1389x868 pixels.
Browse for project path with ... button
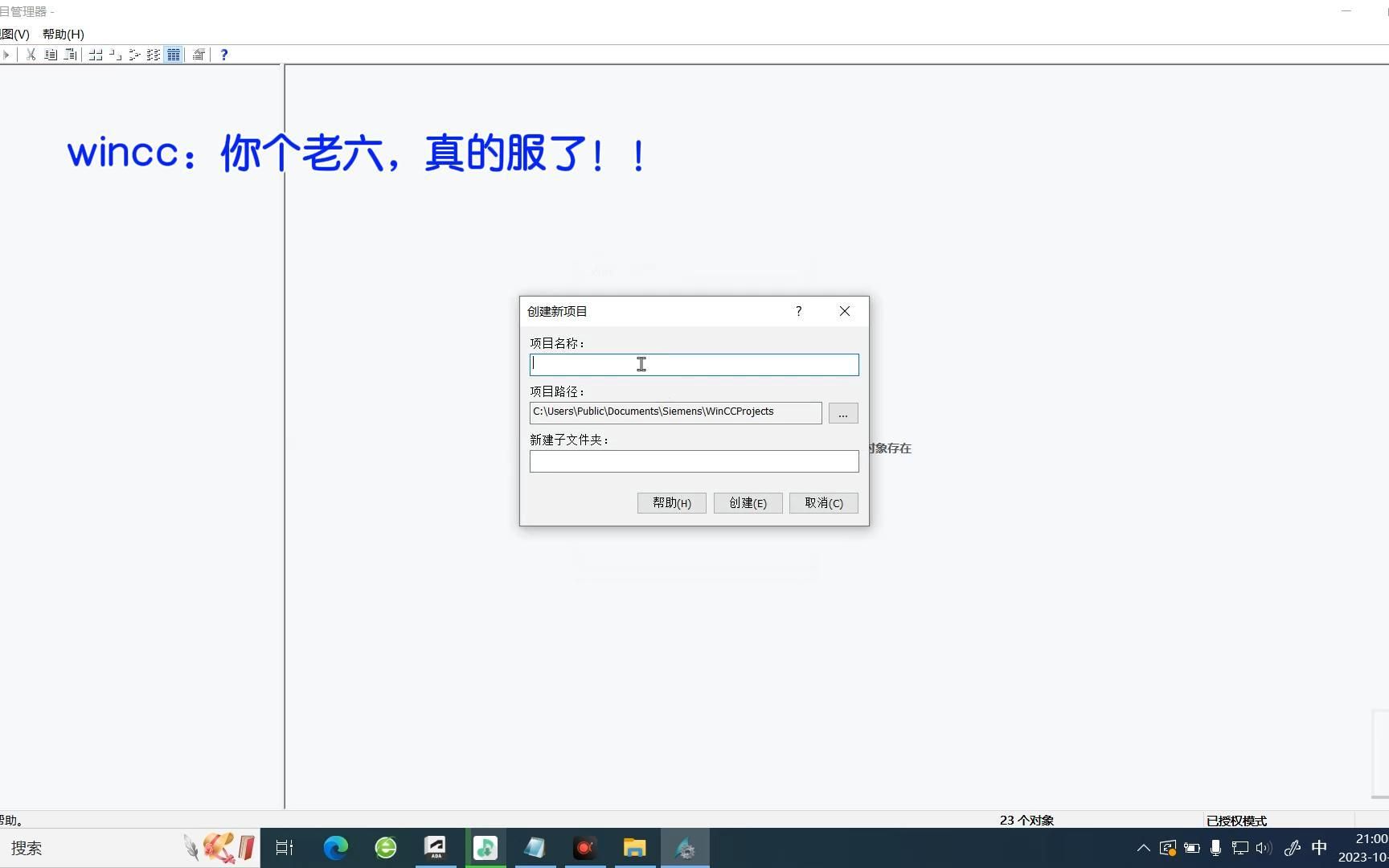pos(843,413)
